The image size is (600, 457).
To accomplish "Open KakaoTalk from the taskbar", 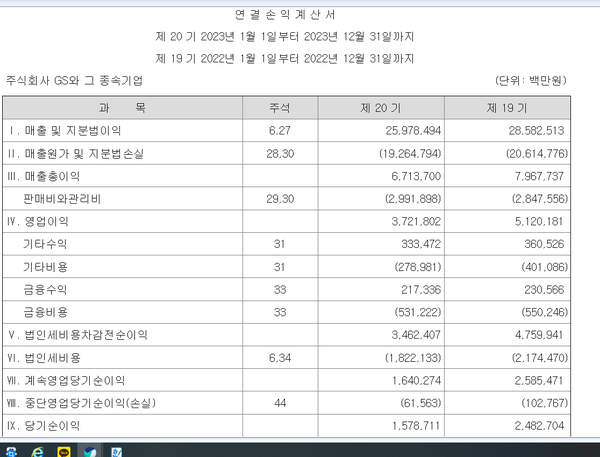I will point(64,452).
